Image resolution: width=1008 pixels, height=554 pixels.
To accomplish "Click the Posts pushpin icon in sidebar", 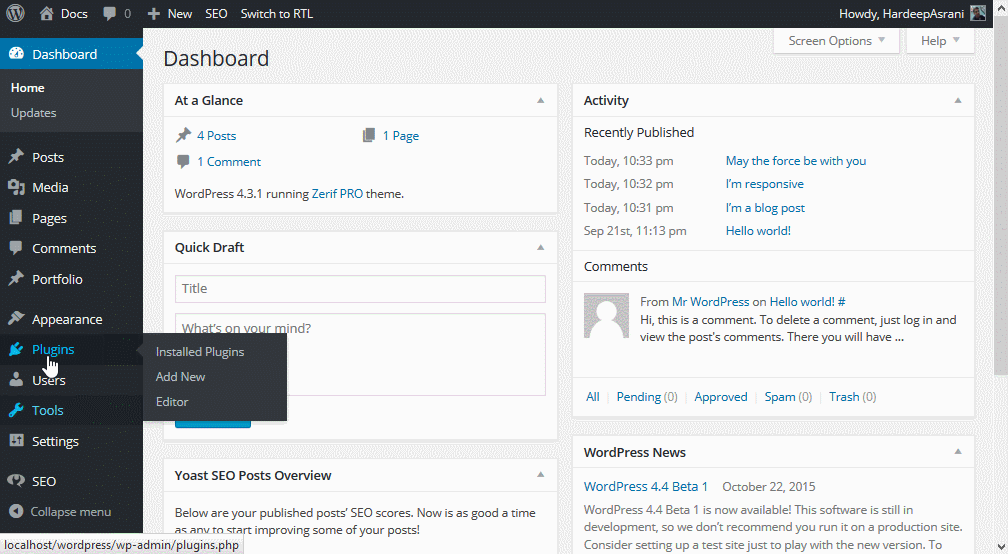I will (x=16, y=157).
